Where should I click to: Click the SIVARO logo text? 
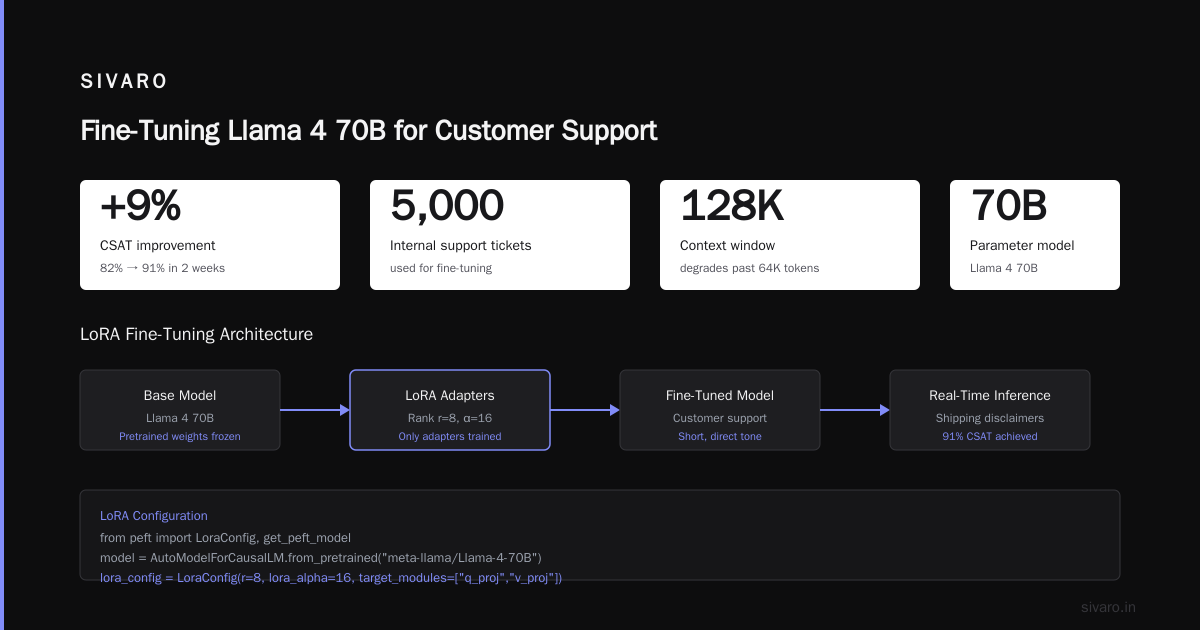(x=124, y=82)
